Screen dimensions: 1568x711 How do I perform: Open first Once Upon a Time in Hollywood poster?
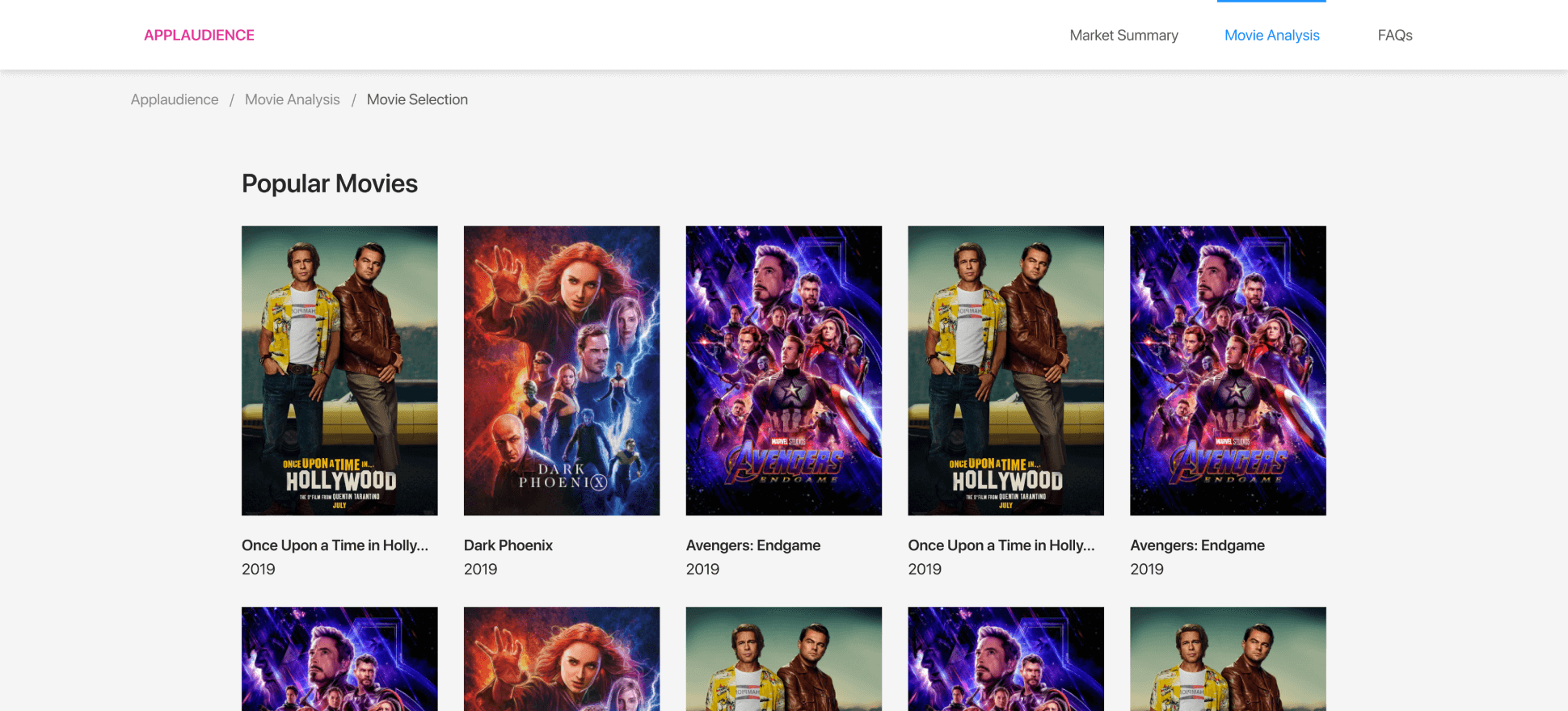339,371
